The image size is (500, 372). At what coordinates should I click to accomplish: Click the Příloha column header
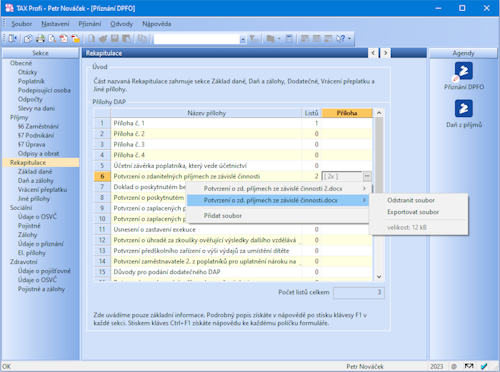pyautogui.click(x=347, y=113)
